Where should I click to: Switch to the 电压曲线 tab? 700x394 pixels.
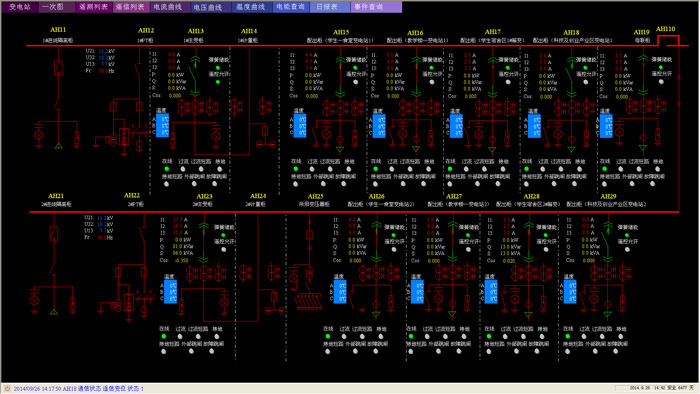coord(208,7)
